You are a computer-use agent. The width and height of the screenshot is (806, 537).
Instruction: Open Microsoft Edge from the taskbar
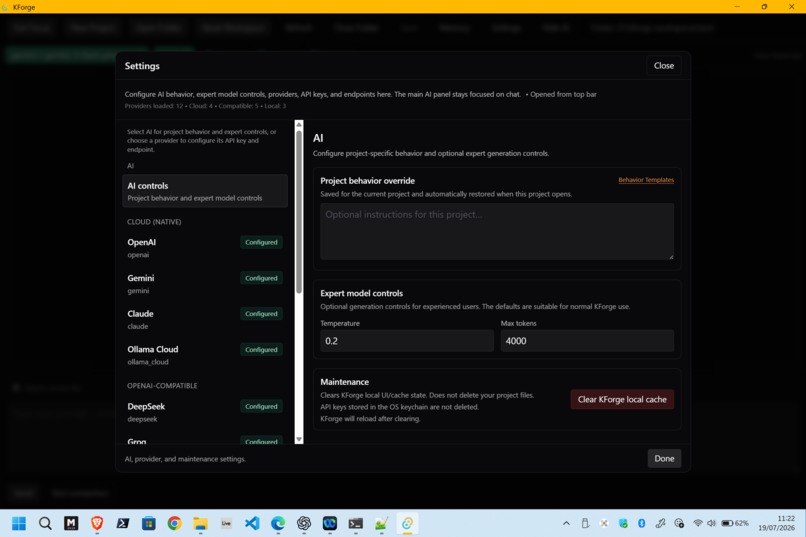pos(278,523)
